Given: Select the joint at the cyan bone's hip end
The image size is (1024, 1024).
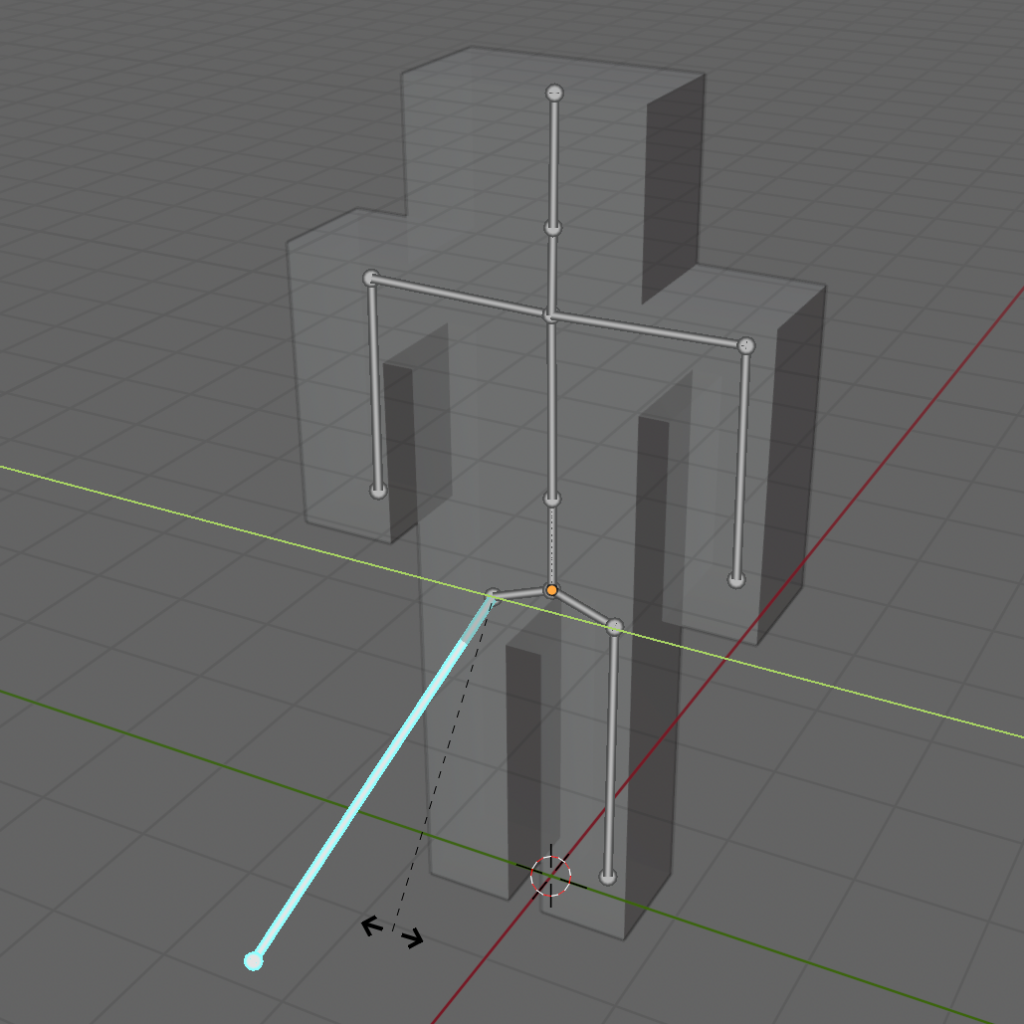Looking at the screenshot, I should click(491, 597).
